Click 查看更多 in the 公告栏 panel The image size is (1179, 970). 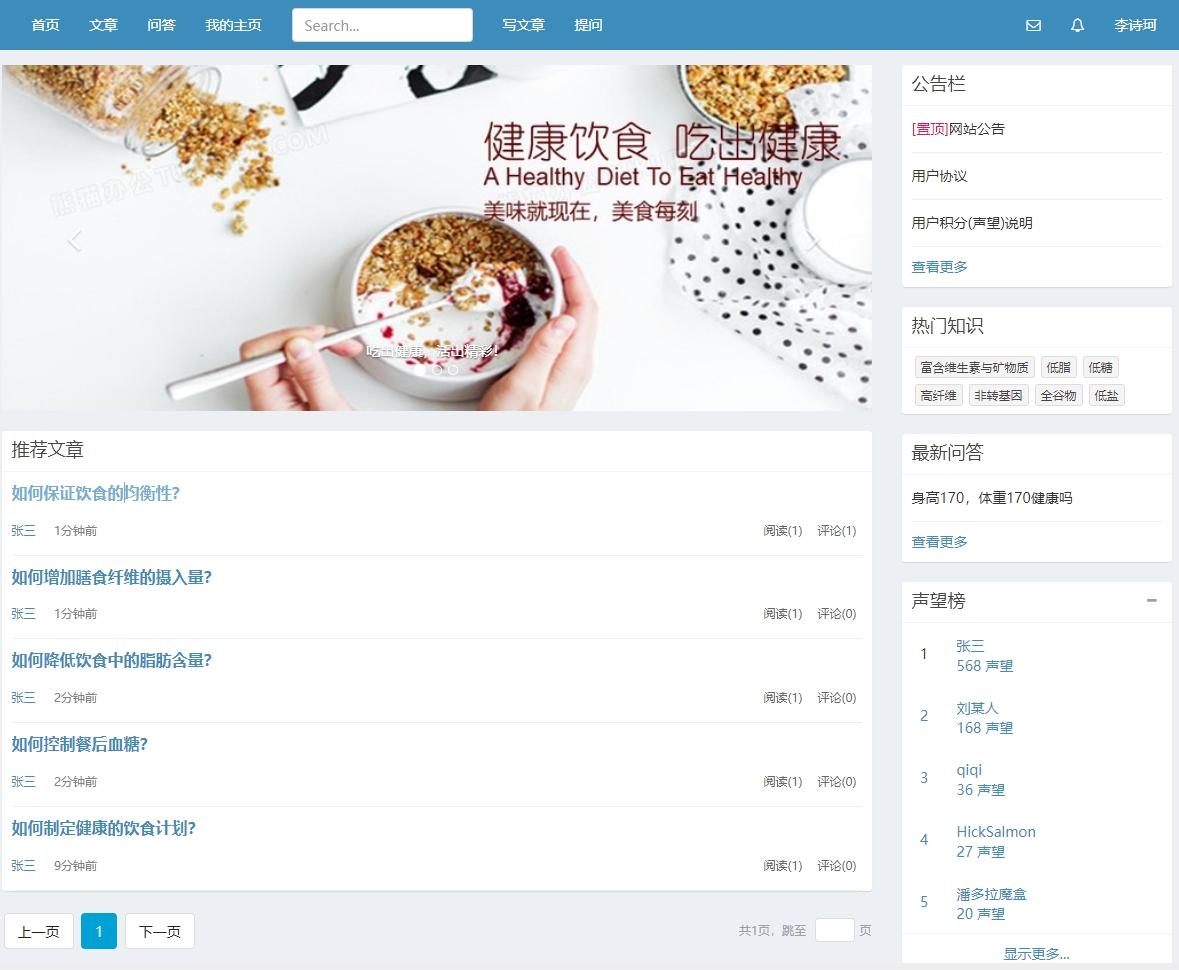[939, 267]
